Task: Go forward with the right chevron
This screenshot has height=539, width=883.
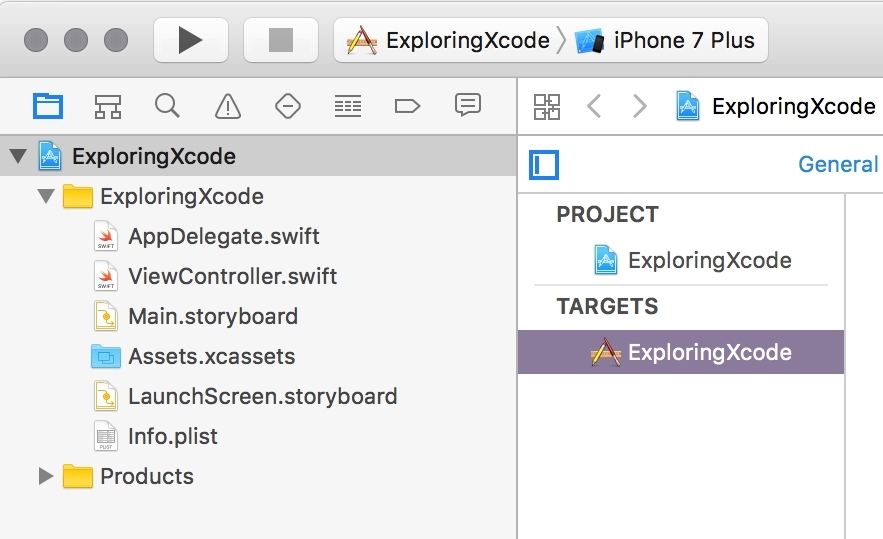Action: (x=640, y=106)
